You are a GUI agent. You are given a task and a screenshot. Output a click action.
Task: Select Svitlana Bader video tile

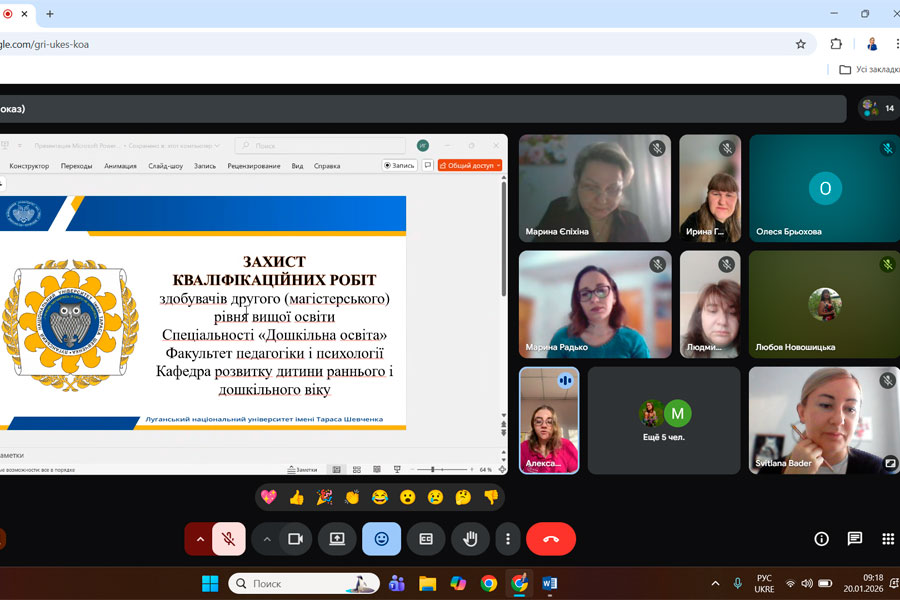[824, 420]
